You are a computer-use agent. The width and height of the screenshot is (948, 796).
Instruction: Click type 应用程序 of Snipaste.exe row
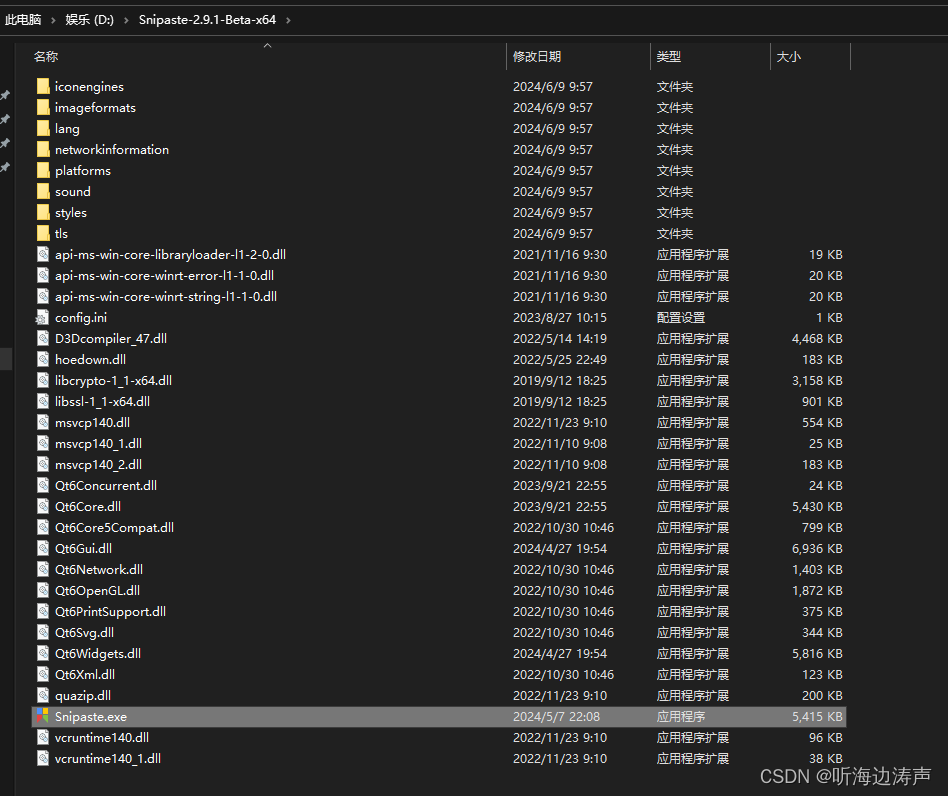point(681,717)
